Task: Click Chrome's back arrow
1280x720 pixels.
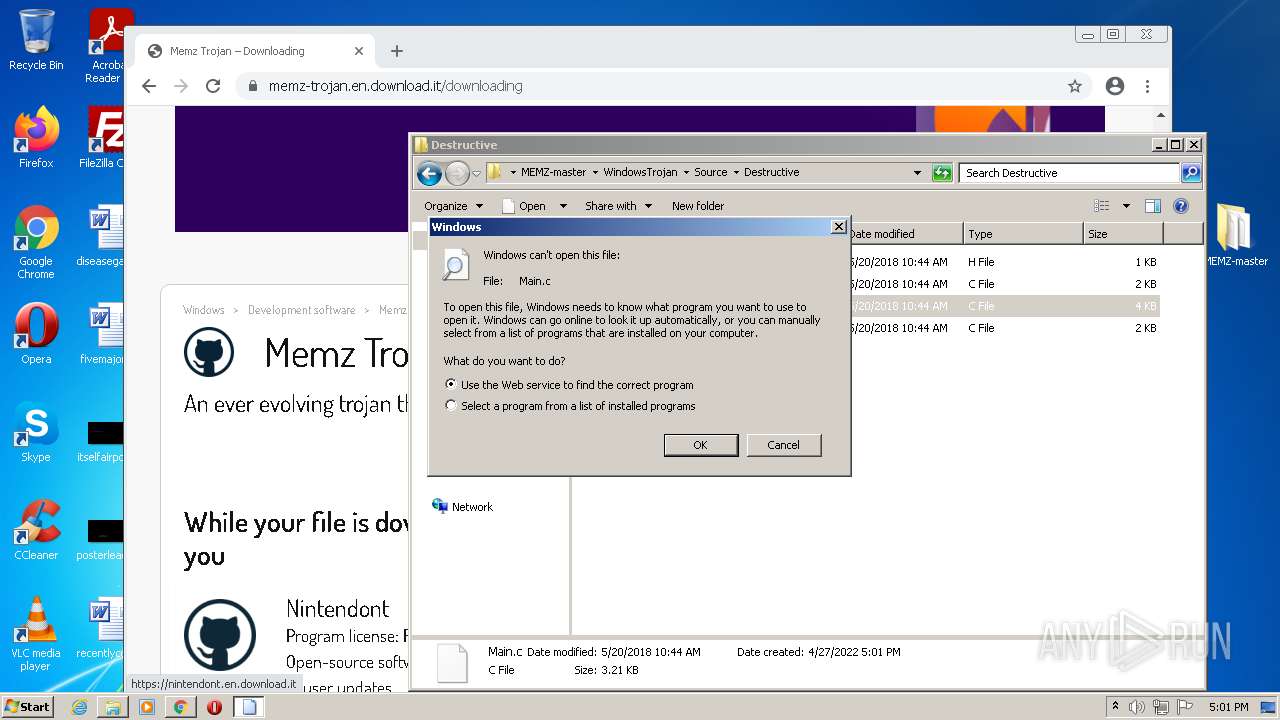Action: click(149, 86)
